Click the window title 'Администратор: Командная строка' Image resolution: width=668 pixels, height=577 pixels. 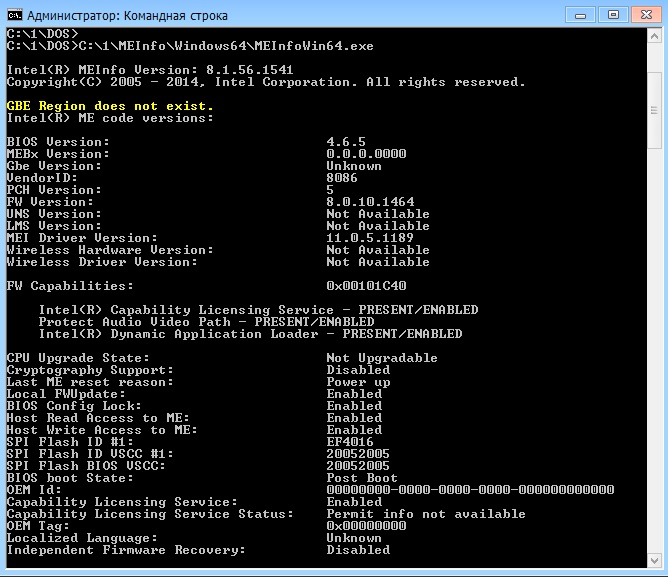[127, 16]
